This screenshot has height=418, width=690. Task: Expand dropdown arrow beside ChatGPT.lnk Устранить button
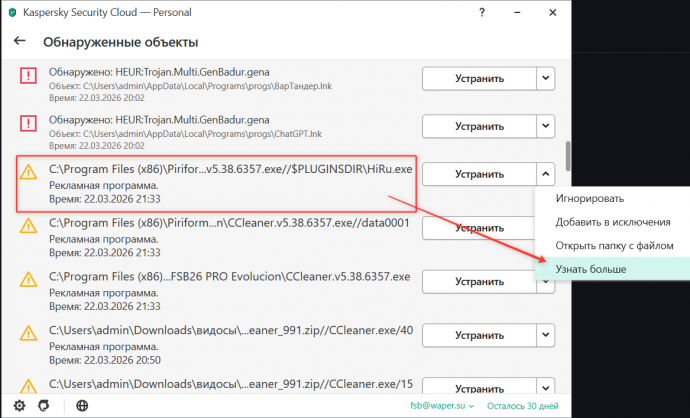click(545, 126)
